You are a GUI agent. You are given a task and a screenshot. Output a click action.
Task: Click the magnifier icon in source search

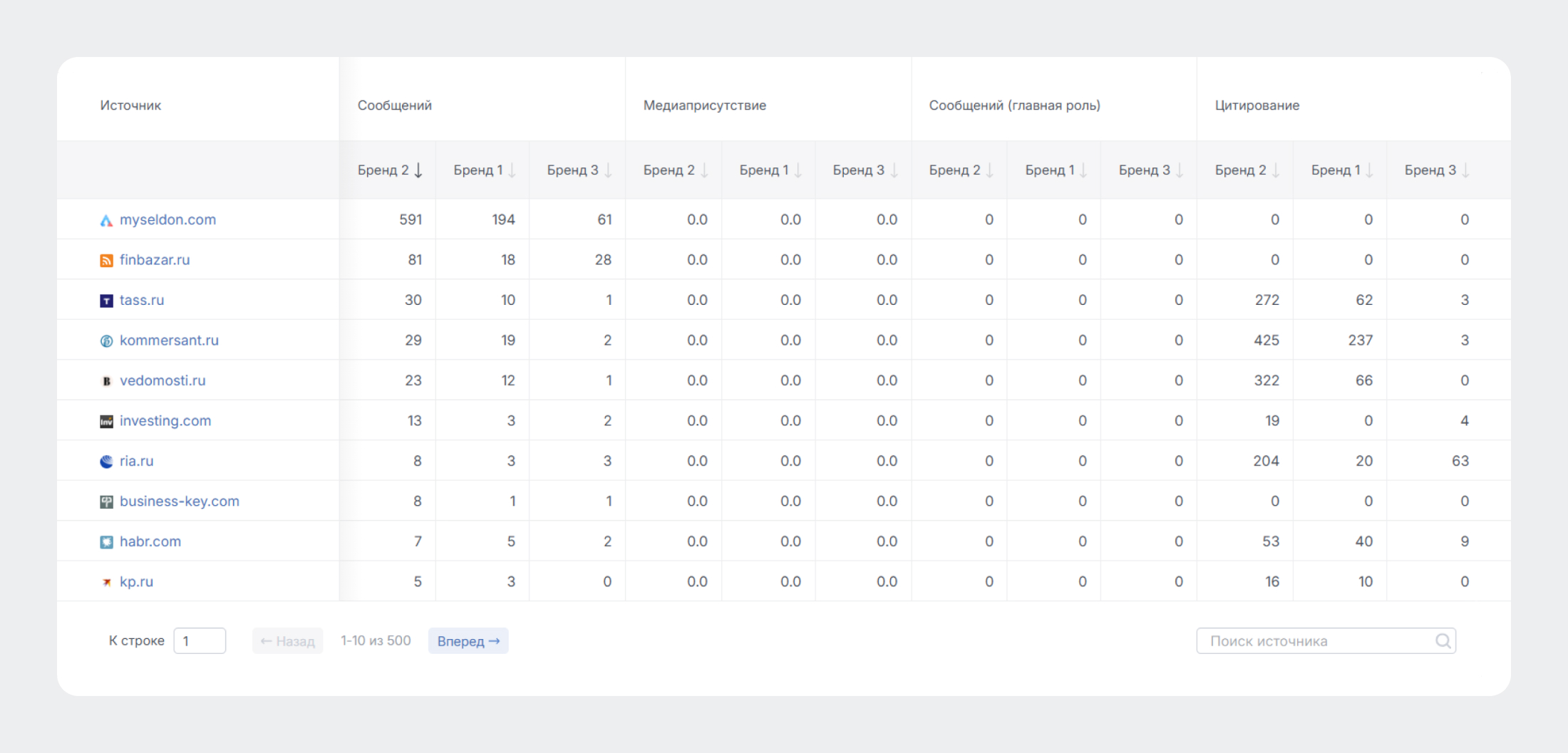point(1443,641)
